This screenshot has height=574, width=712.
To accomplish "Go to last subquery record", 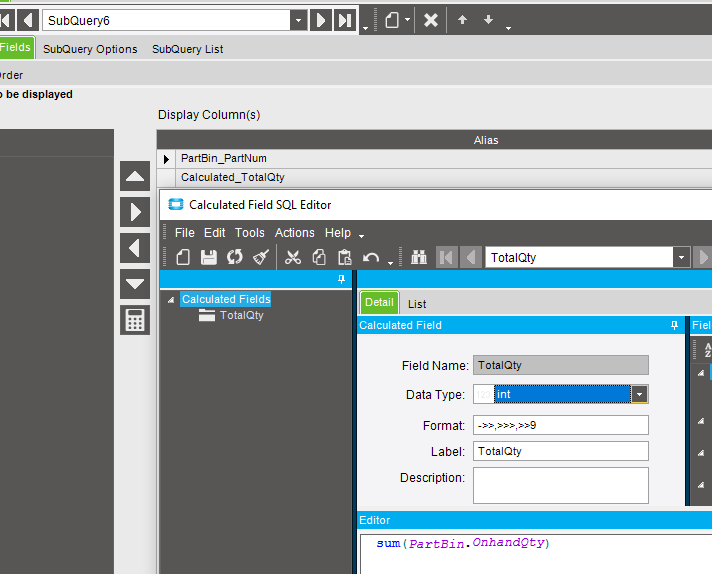I will click(x=345, y=20).
